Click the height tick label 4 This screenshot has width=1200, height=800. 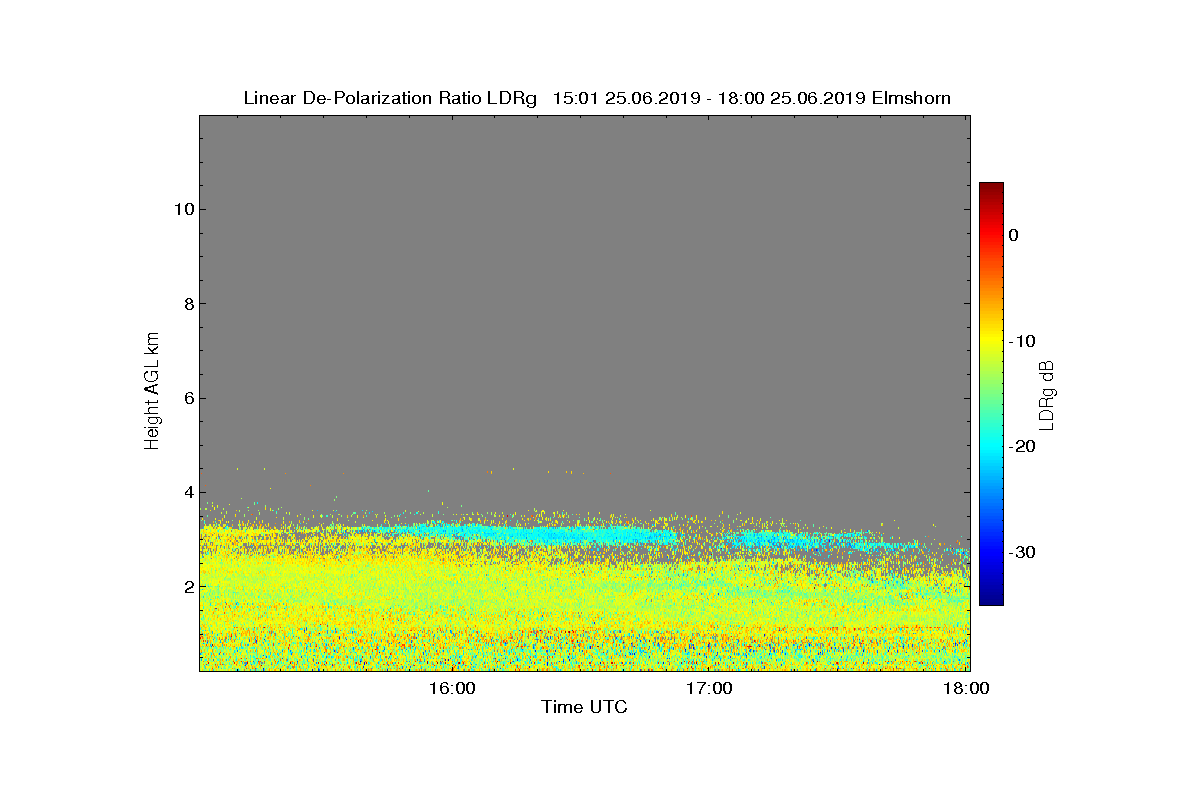[187, 492]
